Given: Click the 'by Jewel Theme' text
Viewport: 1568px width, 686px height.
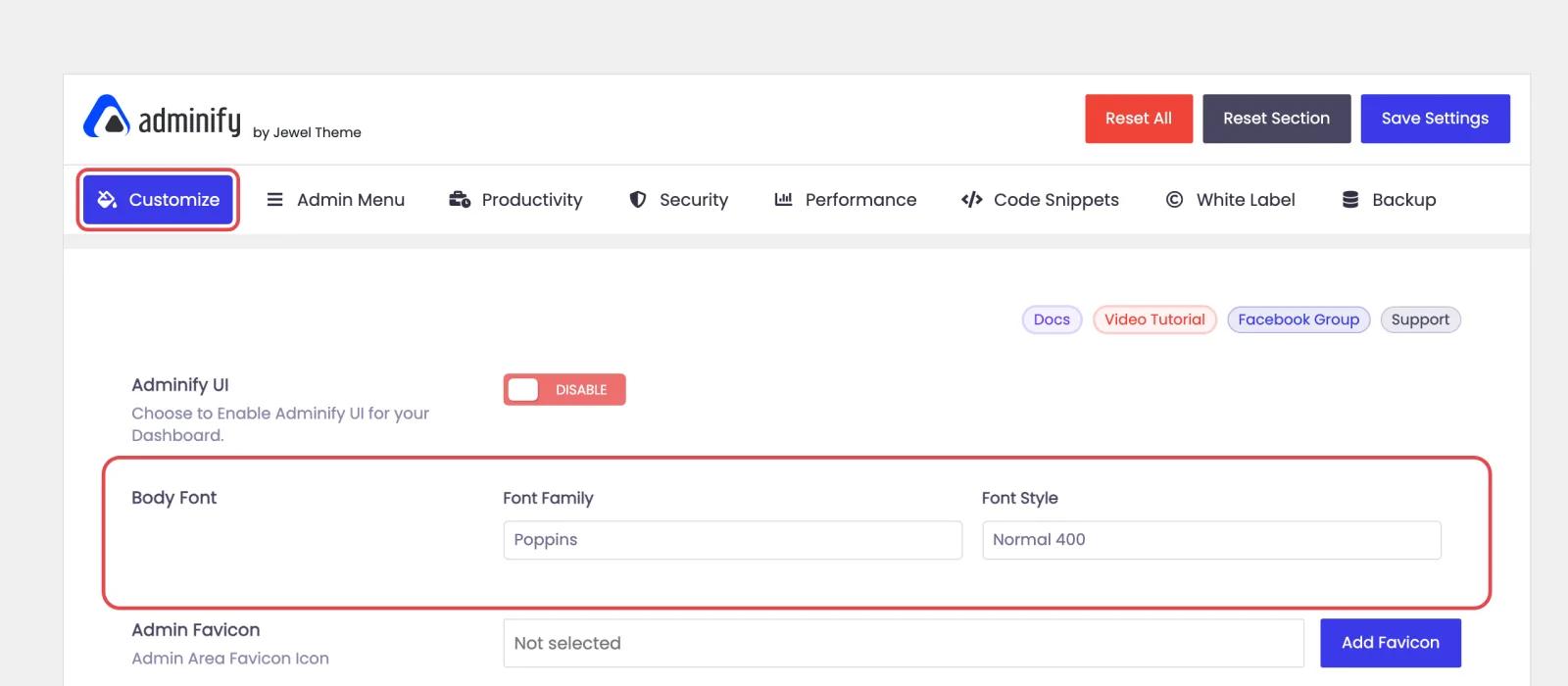Looking at the screenshot, I should pos(307,132).
